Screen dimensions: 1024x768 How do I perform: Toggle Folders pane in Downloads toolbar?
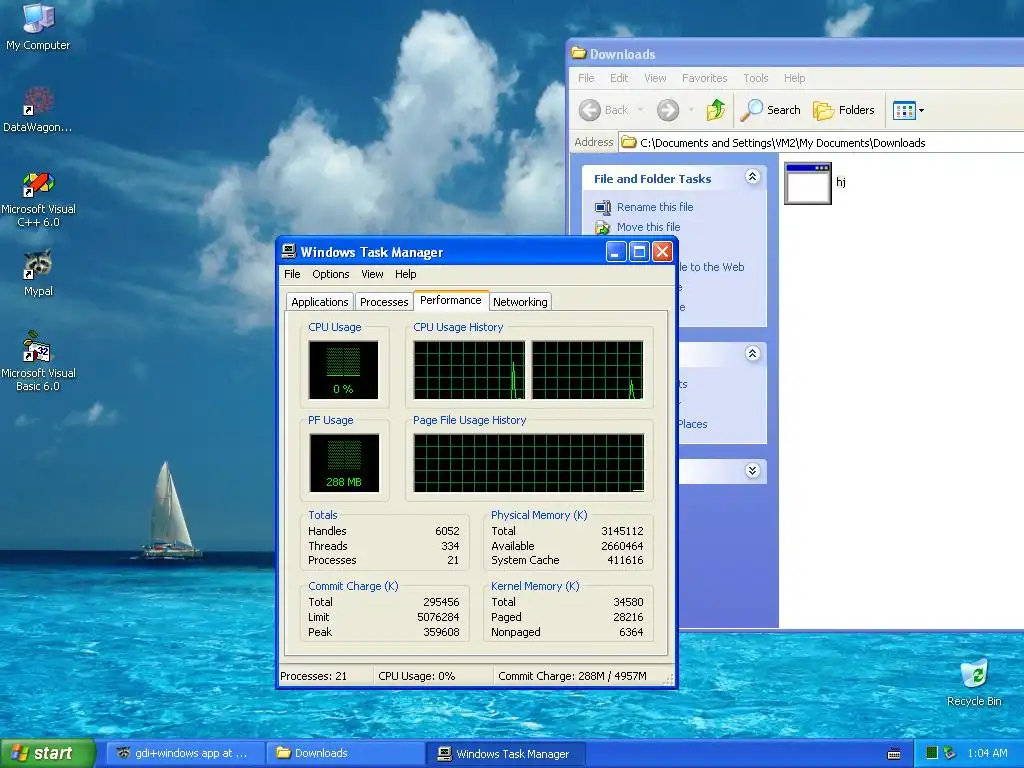coord(844,110)
